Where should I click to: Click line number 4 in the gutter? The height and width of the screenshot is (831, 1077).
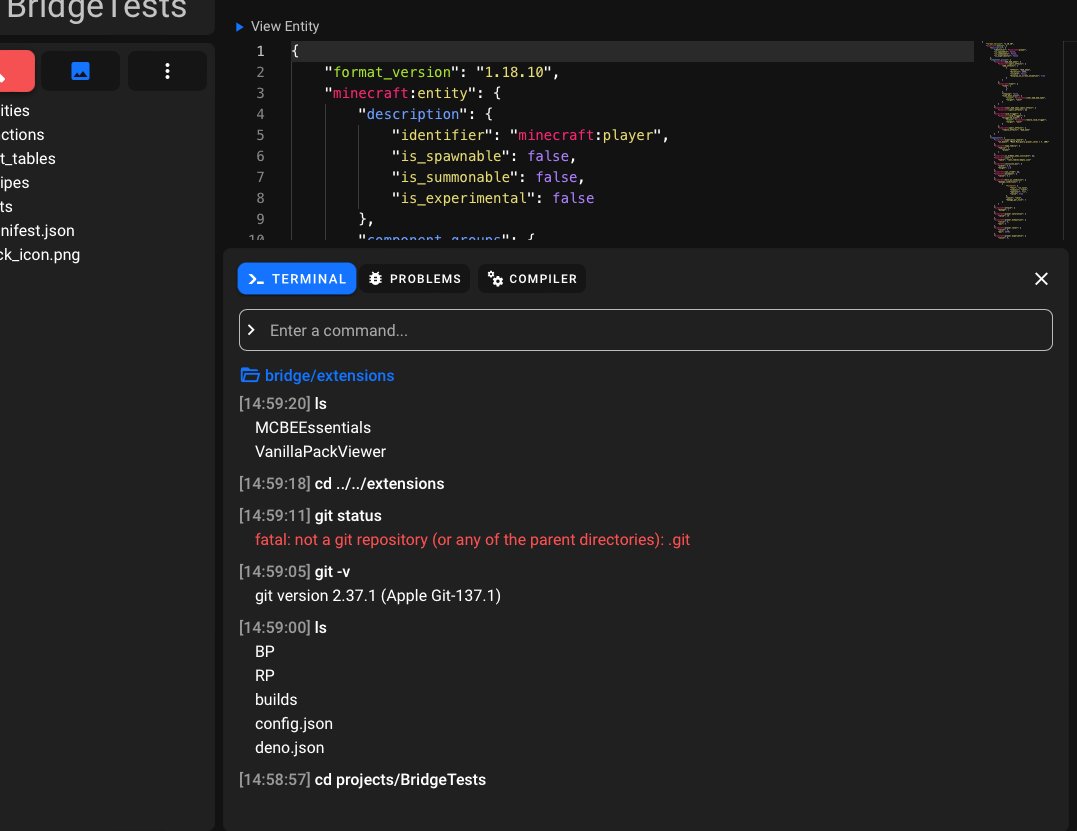260,114
